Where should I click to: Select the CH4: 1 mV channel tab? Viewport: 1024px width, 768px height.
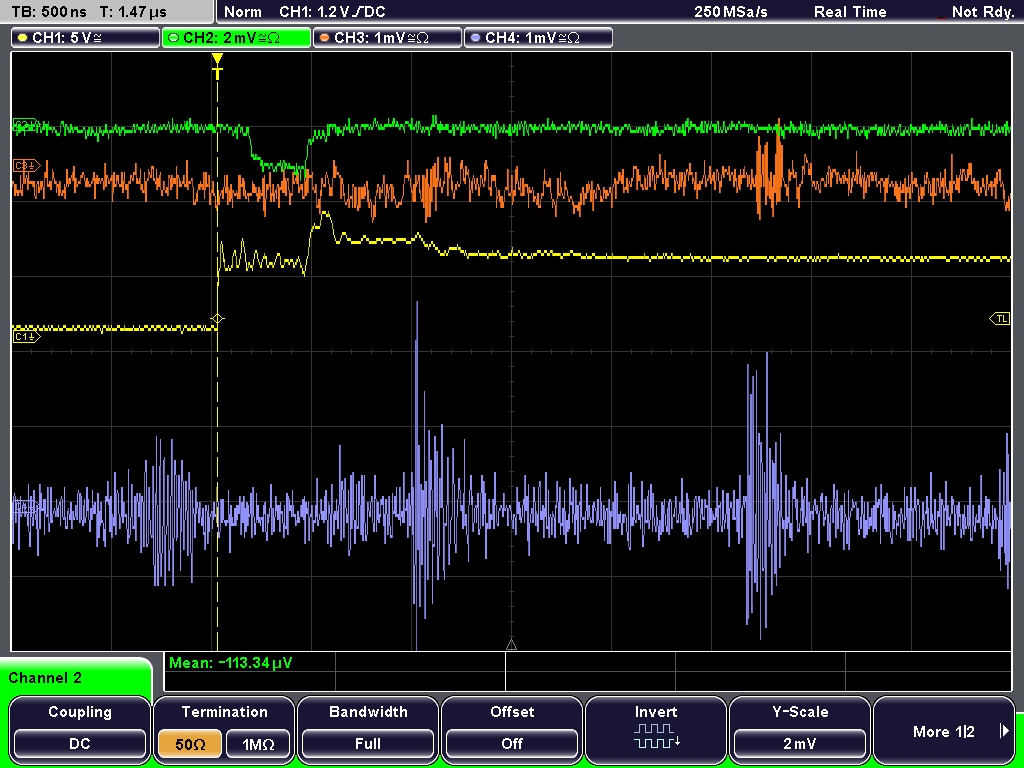click(x=538, y=38)
